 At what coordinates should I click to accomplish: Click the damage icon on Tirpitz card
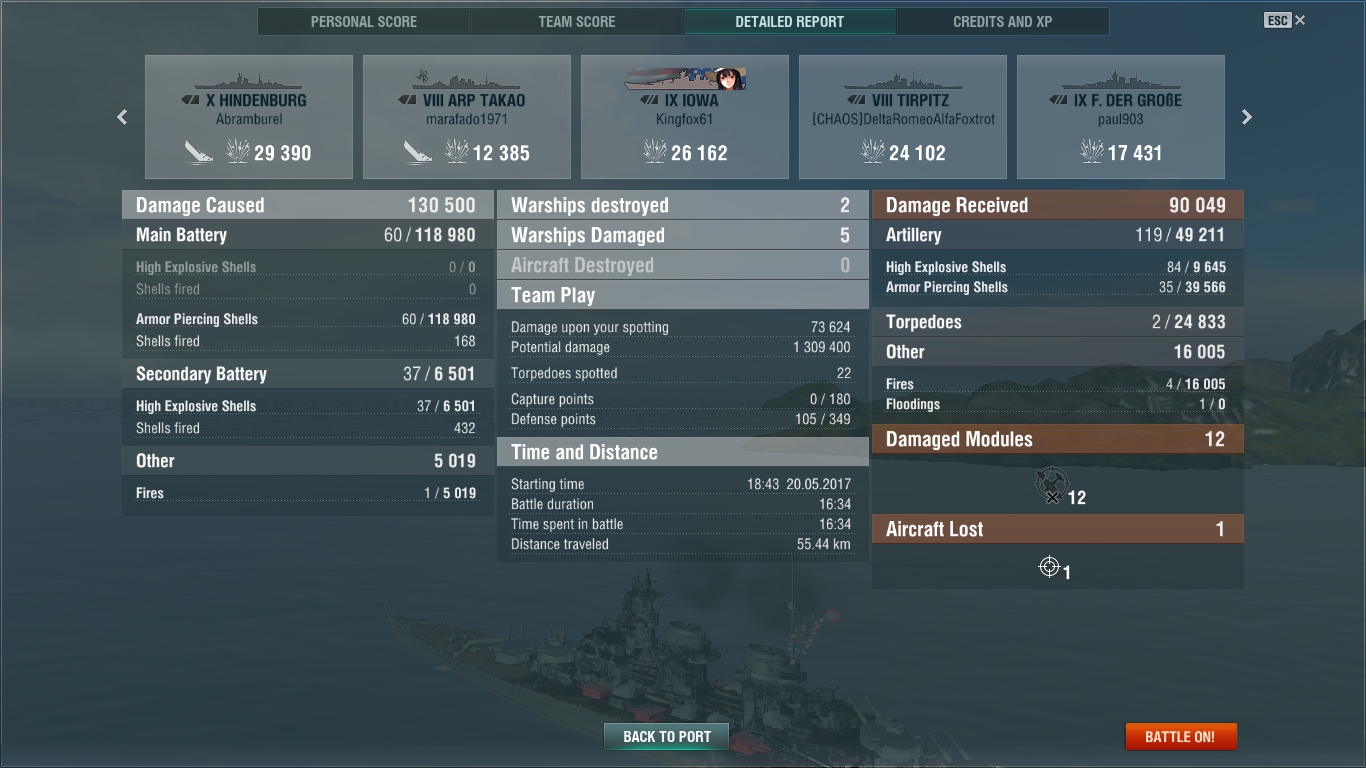coord(873,152)
